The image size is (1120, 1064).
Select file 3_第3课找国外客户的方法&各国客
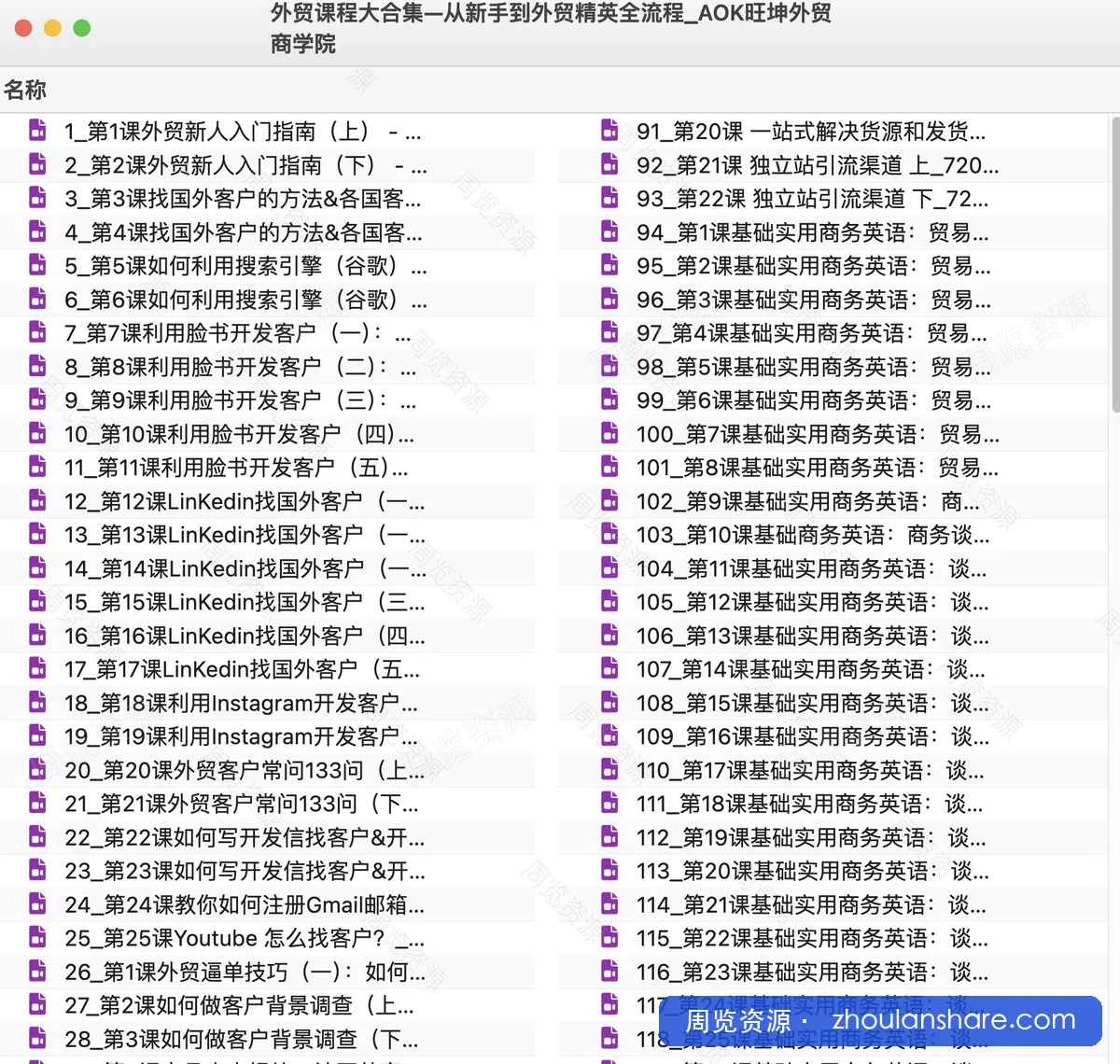point(243,199)
